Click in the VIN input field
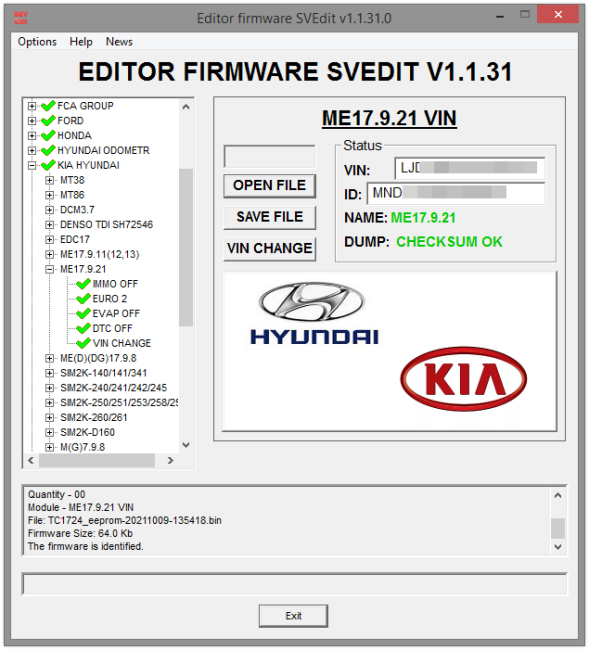This screenshot has width=589, height=650. (x=470, y=168)
